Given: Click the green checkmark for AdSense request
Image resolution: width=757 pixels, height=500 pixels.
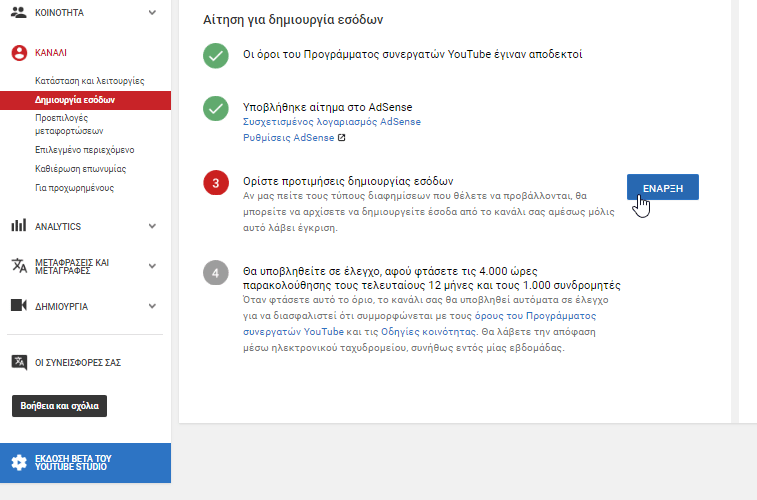Looking at the screenshot, I should coord(216,108).
